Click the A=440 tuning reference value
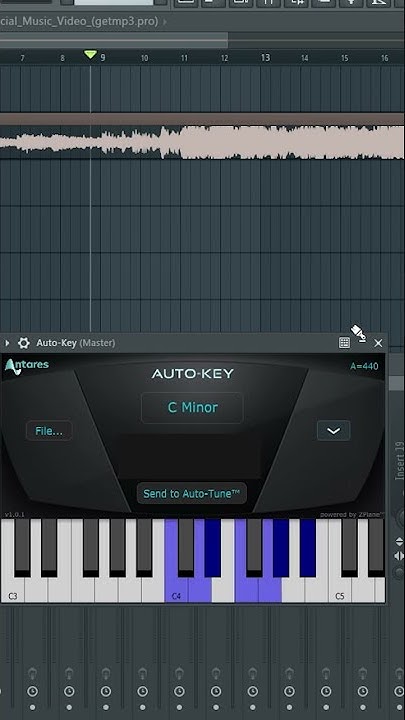Viewport: 405px width, 720px height. [x=364, y=366]
